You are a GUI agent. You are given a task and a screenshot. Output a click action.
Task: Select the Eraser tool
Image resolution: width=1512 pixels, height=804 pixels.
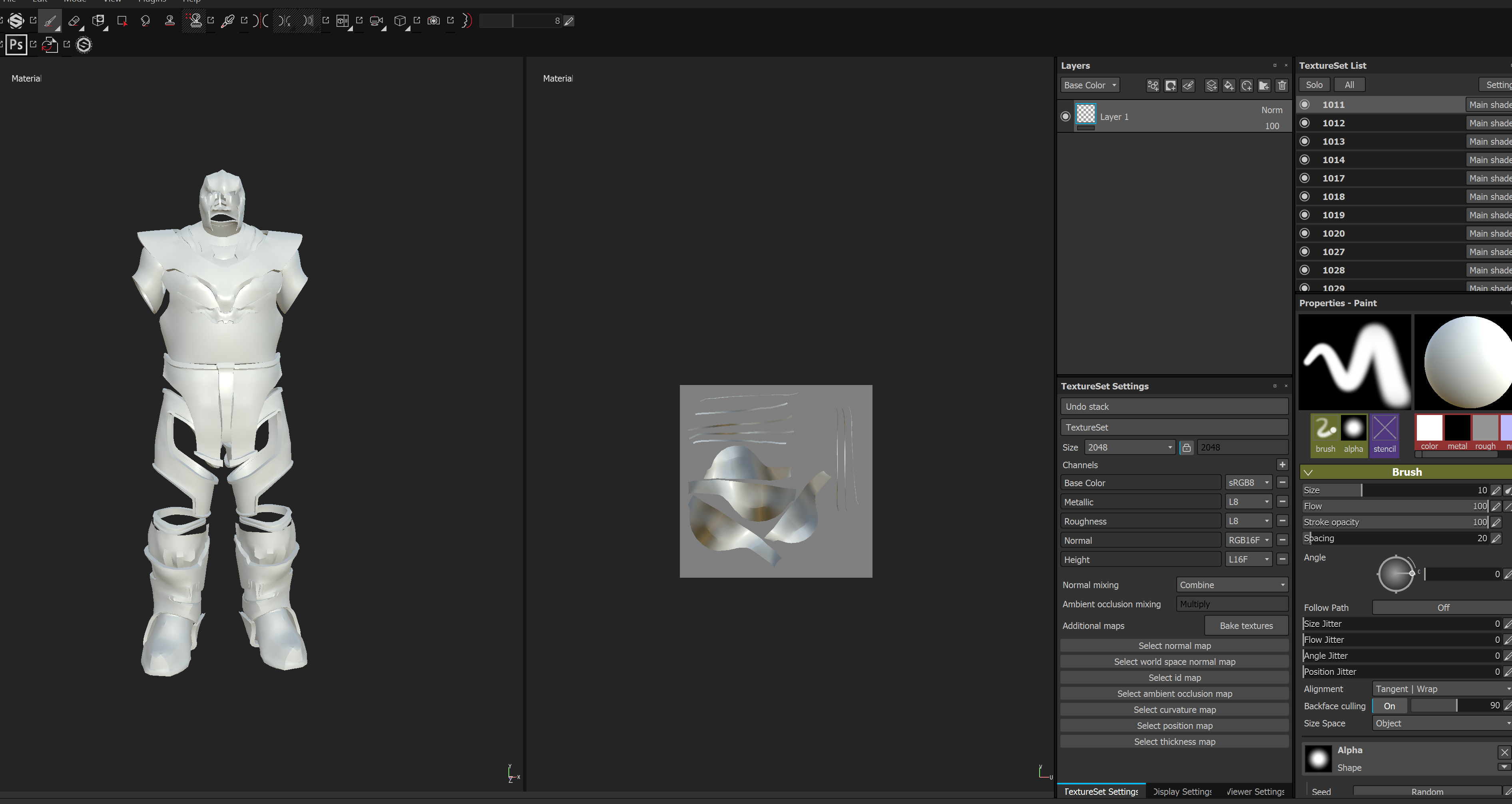pos(74,21)
